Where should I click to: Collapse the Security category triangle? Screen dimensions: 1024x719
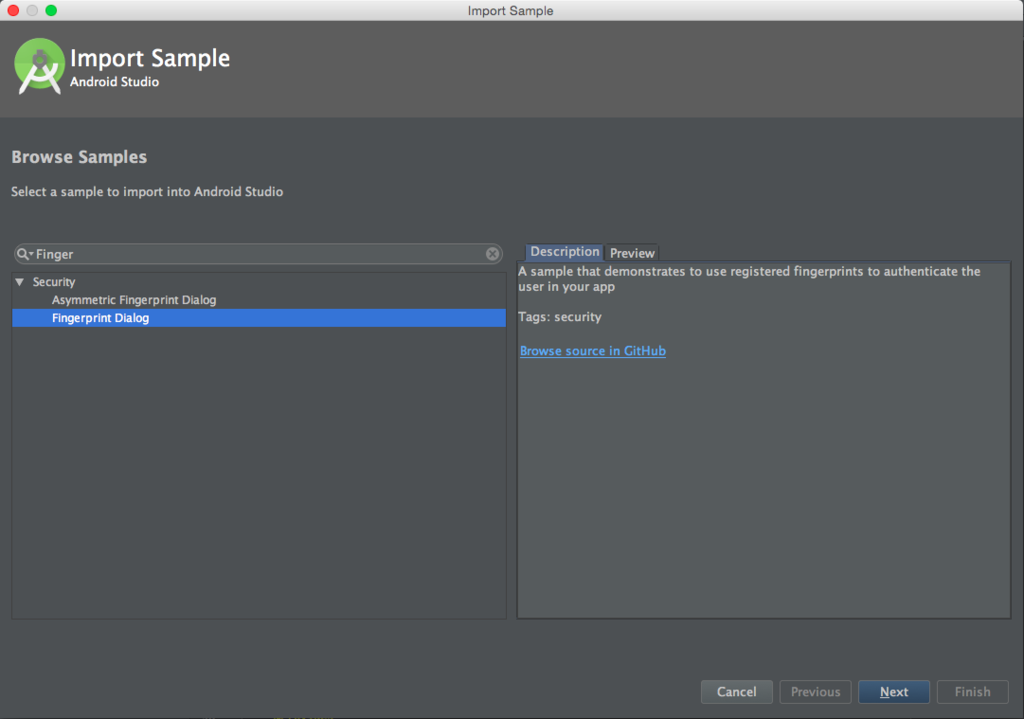coord(20,282)
